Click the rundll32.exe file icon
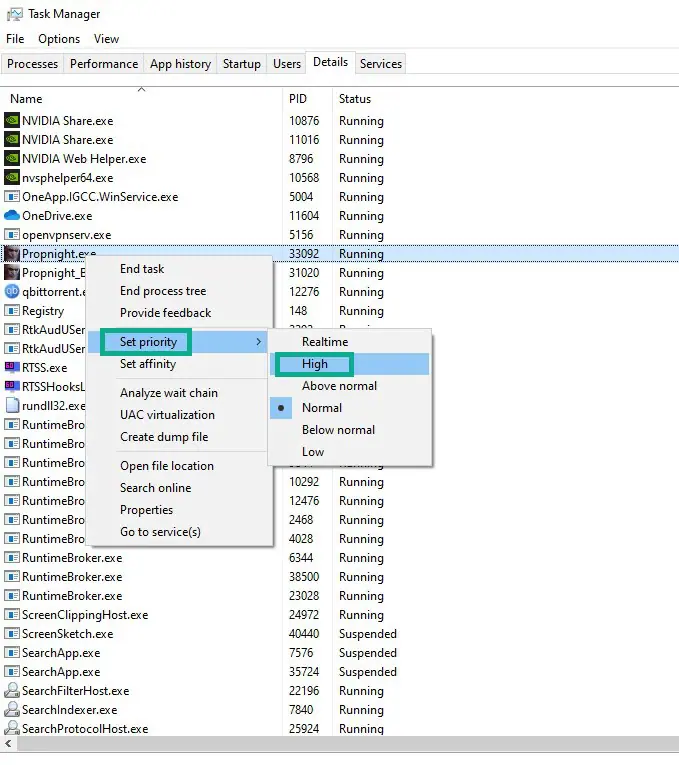 click(12, 405)
